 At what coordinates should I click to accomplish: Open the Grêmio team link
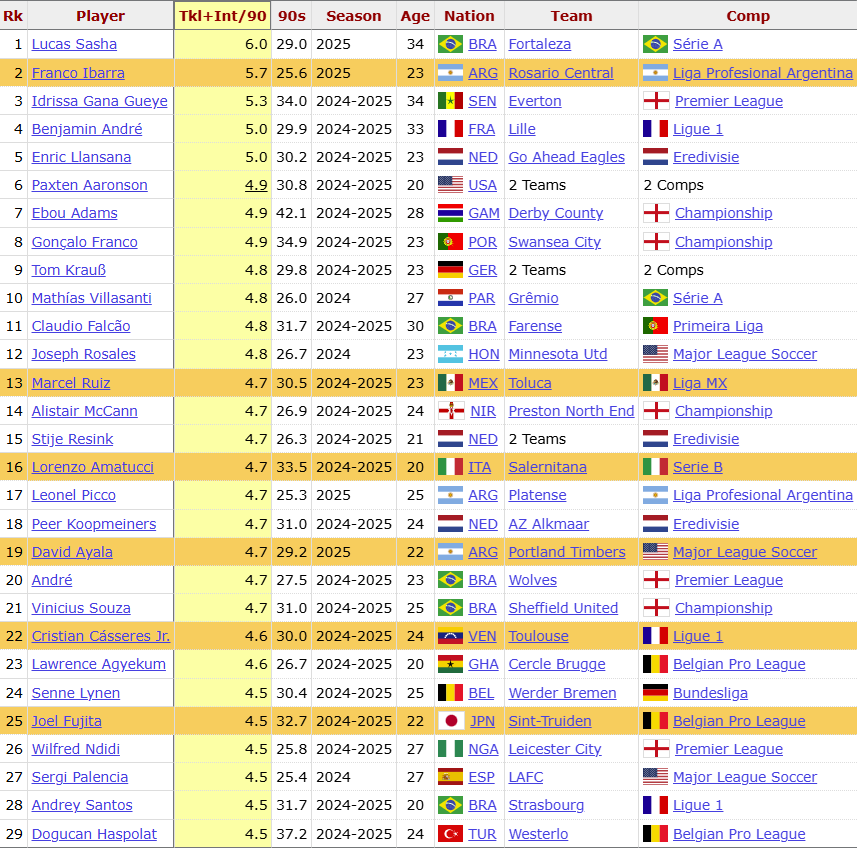533,298
